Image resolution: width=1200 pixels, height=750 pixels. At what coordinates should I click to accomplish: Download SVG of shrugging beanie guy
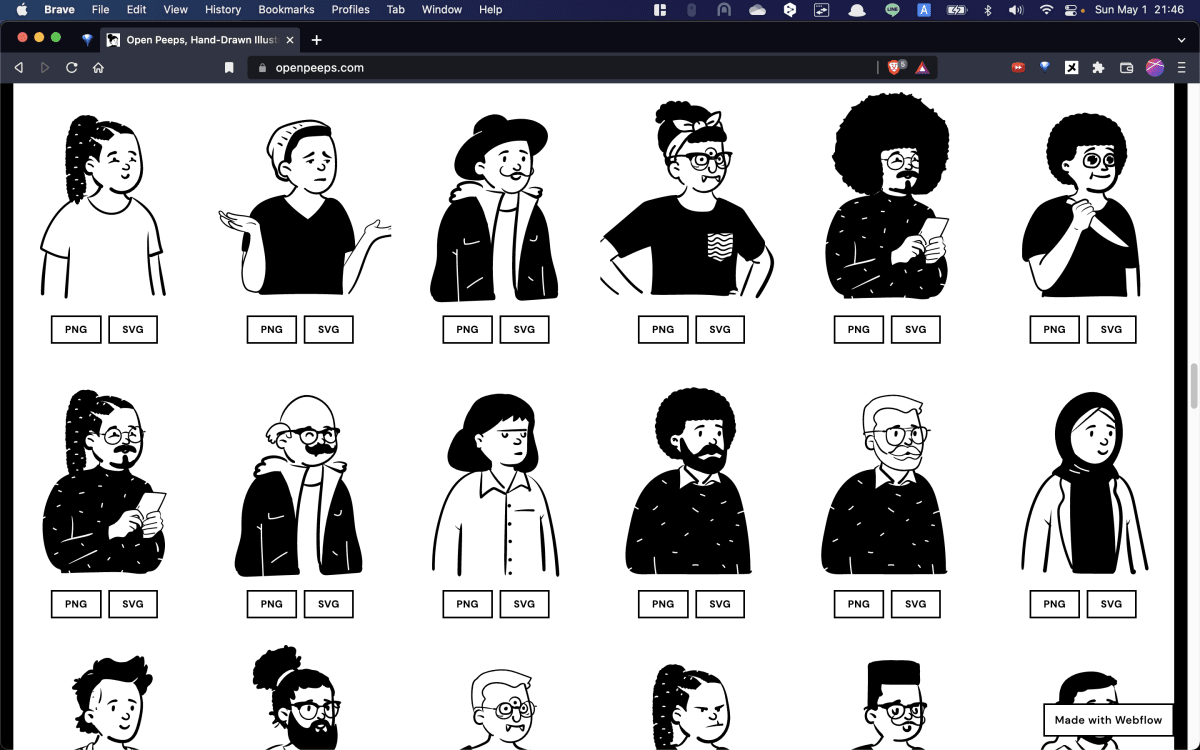(329, 329)
